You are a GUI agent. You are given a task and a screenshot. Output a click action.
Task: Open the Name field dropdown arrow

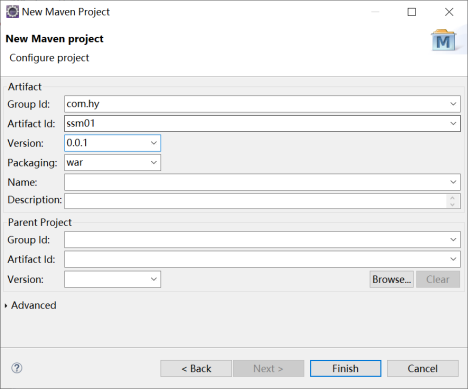453,182
